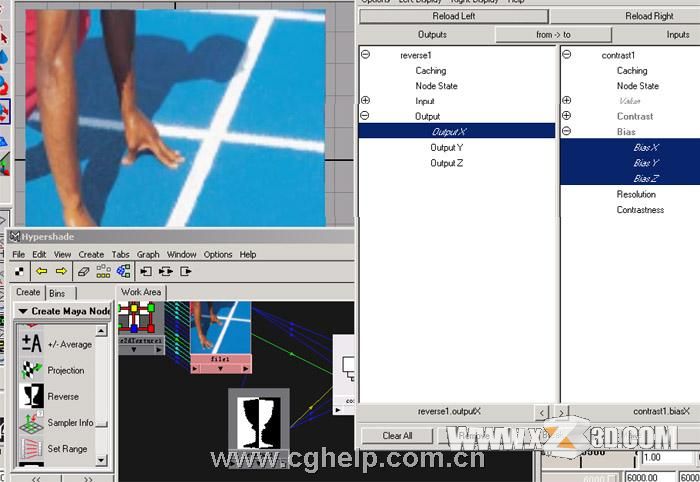Click the yellow right arrow next-graph icon

pos(61,271)
